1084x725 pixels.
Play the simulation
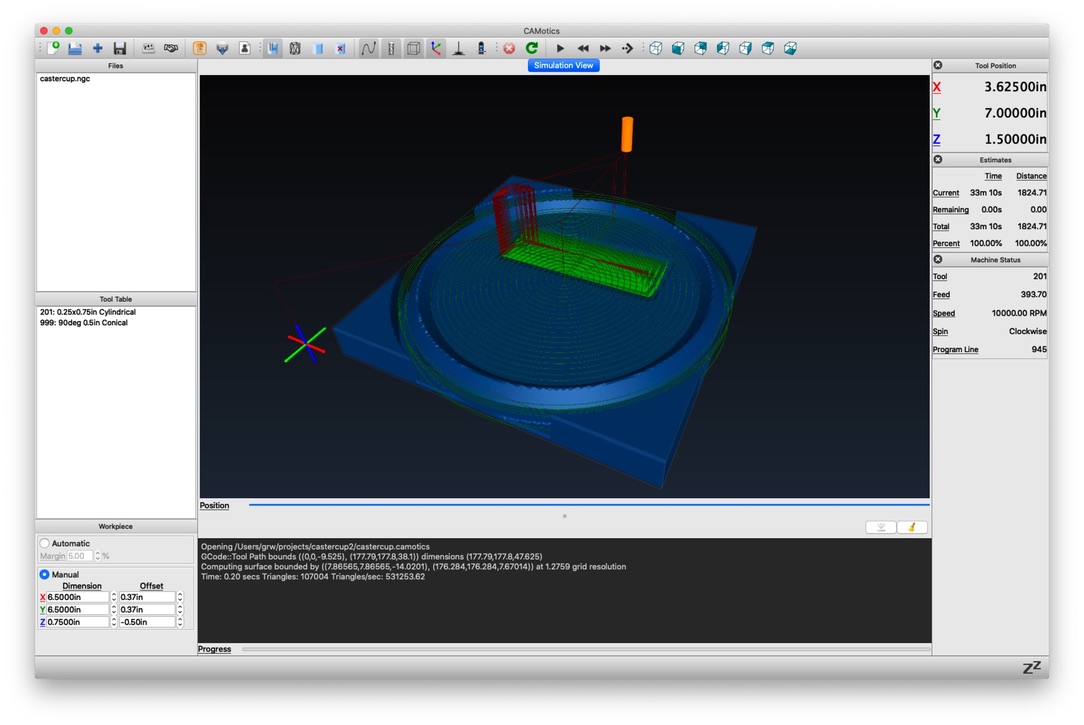[561, 48]
